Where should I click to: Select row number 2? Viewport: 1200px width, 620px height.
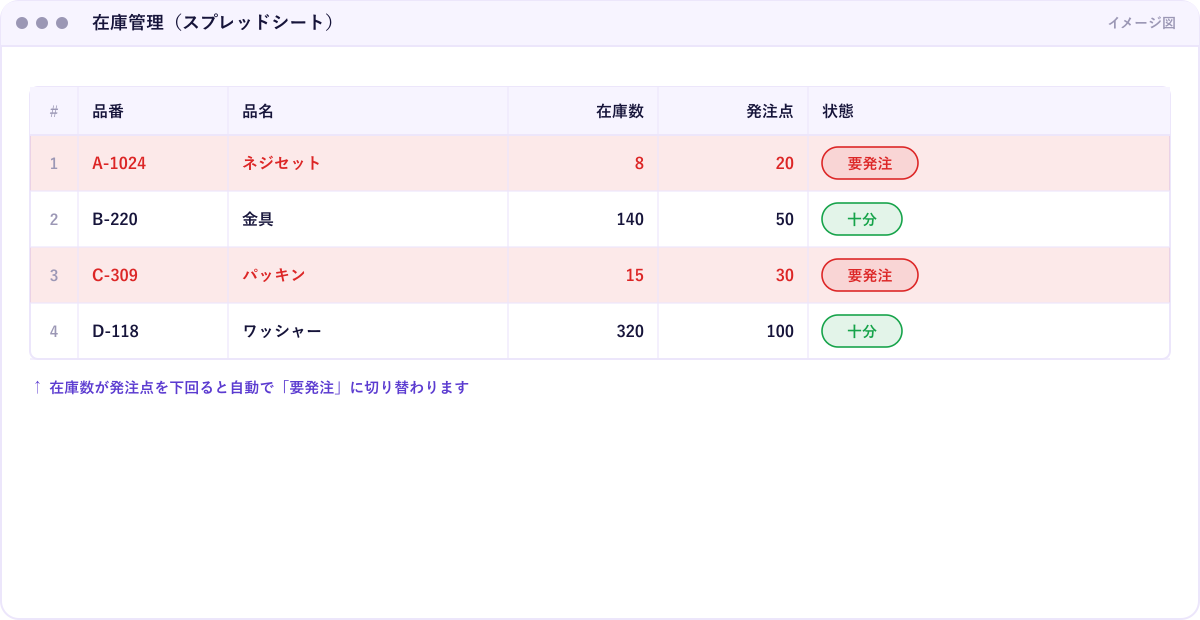(54, 219)
